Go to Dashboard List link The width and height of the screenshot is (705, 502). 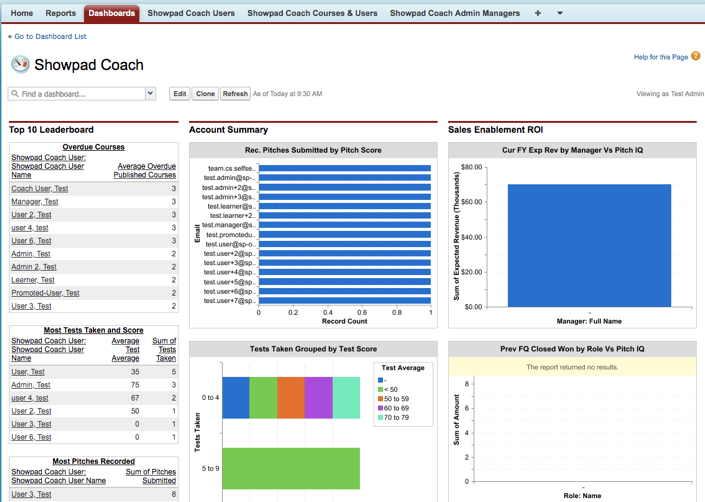coord(50,36)
